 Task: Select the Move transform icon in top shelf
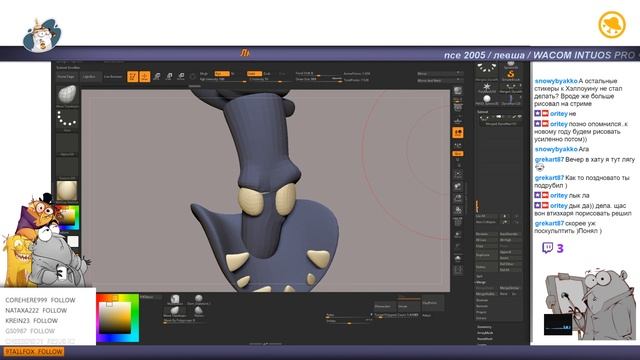pyautogui.click(x=156, y=76)
